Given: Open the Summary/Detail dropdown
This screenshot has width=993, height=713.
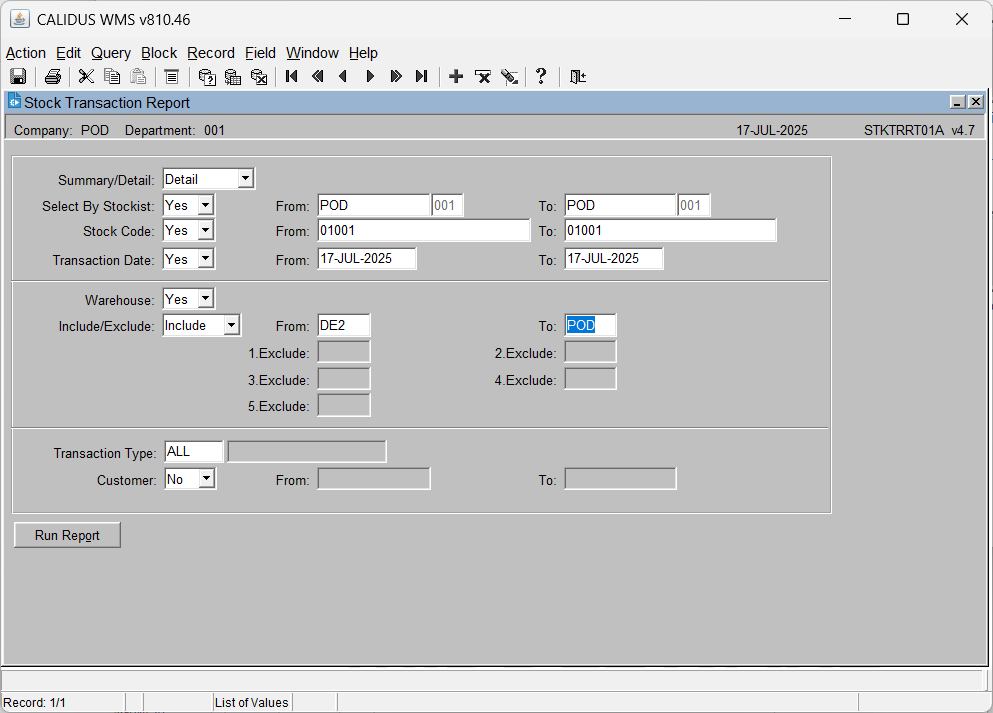Looking at the screenshot, I should [x=246, y=179].
